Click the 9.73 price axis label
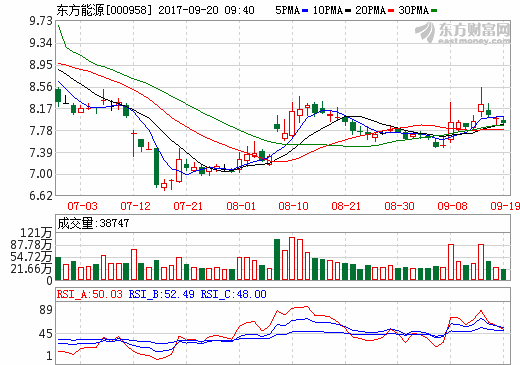Image resolution: width=520 pixels, height=365 pixels. pos(41,21)
